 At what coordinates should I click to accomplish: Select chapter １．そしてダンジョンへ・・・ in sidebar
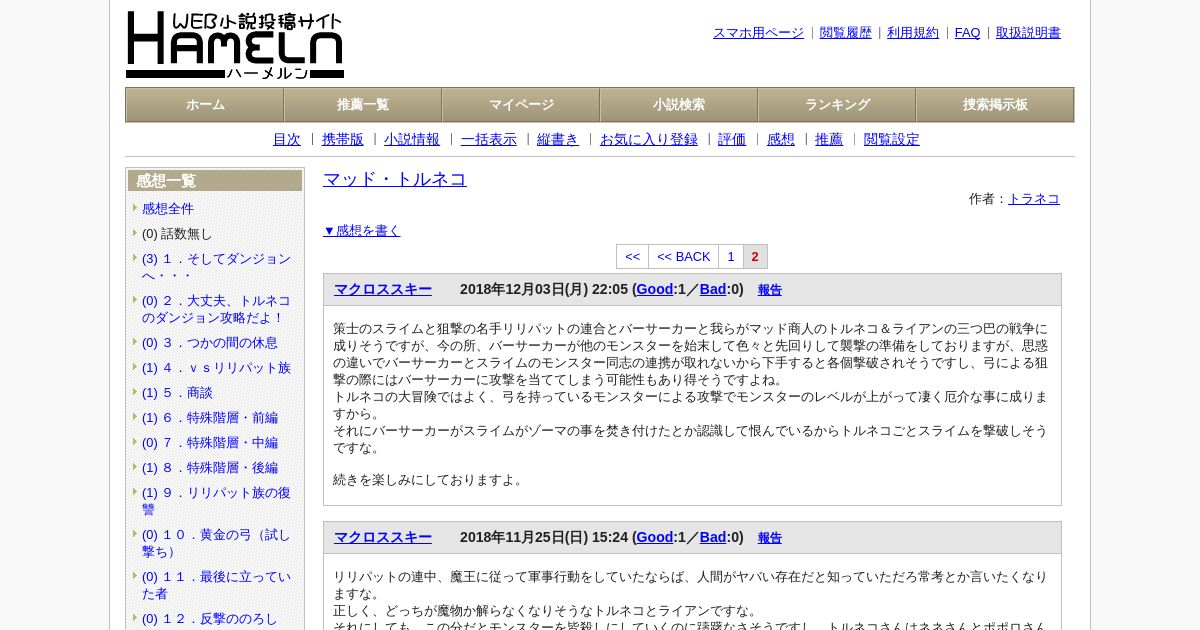pyautogui.click(x=216, y=267)
